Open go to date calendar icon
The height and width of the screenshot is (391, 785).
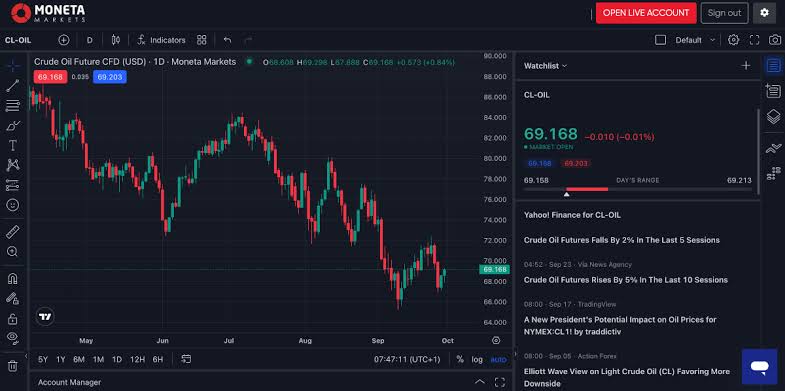[186, 359]
